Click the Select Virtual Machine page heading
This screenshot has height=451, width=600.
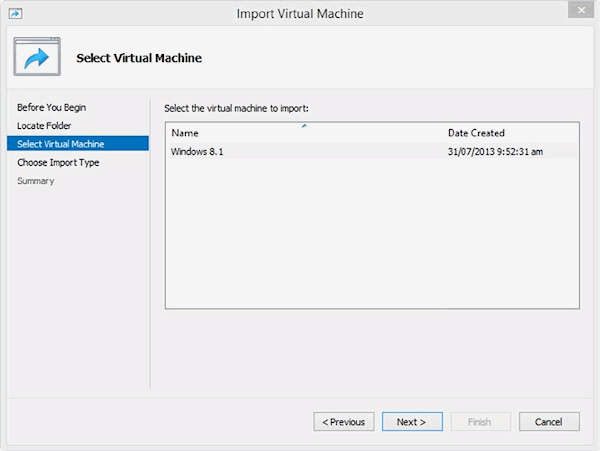click(x=139, y=58)
